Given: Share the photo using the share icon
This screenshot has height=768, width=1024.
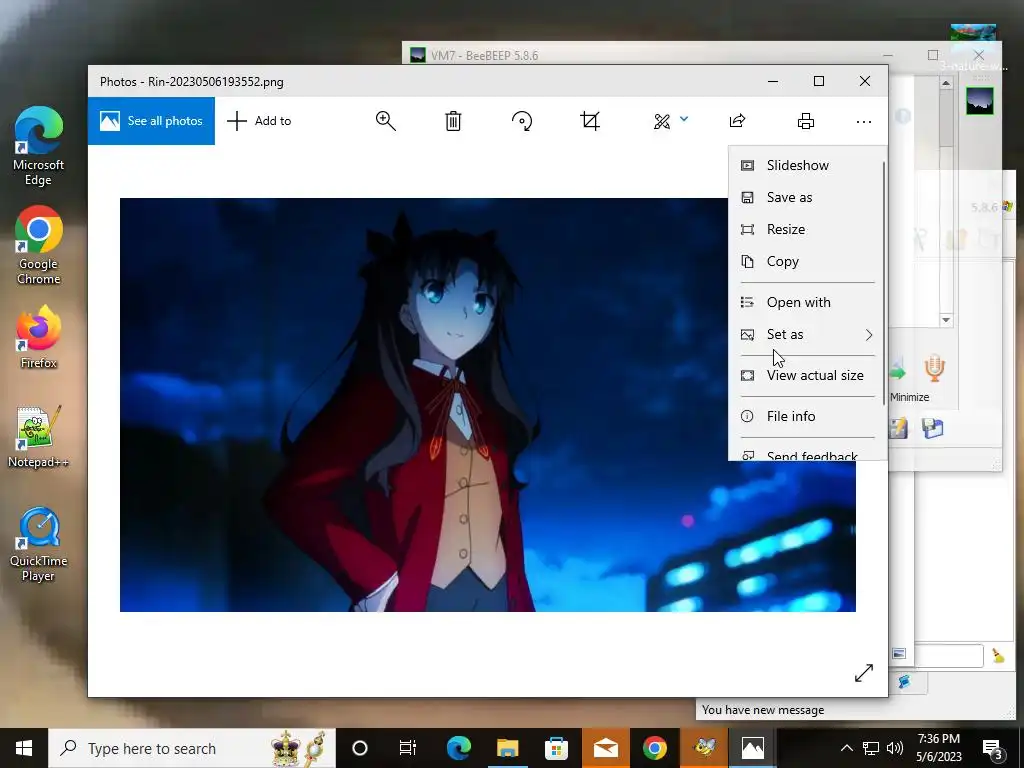Looking at the screenshot, I should 737,121.
